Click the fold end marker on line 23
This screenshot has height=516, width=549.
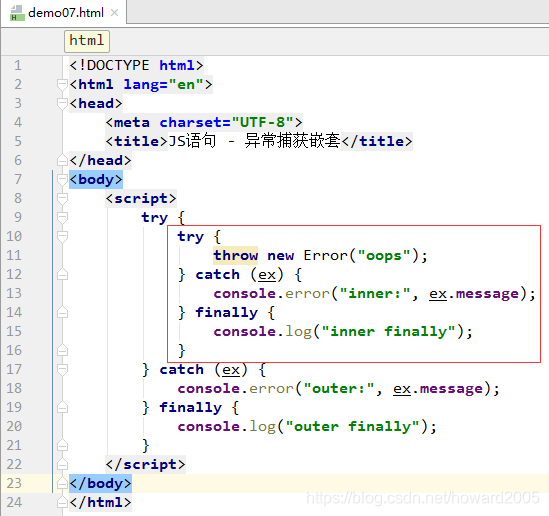[62, 483]
